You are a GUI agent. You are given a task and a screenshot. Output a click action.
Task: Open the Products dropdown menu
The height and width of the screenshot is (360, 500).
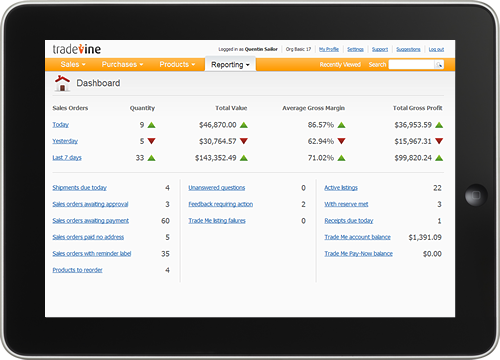[x=177, y=64]
